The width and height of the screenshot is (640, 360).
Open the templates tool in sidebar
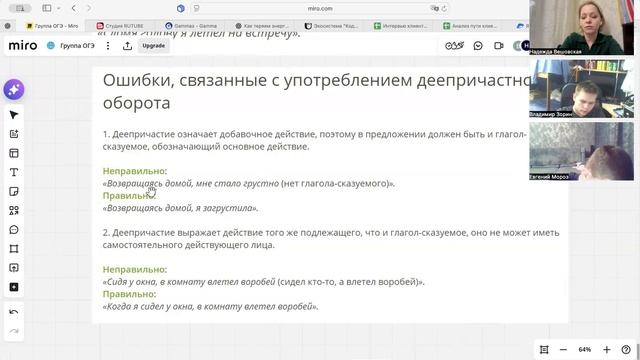(14, 153)
